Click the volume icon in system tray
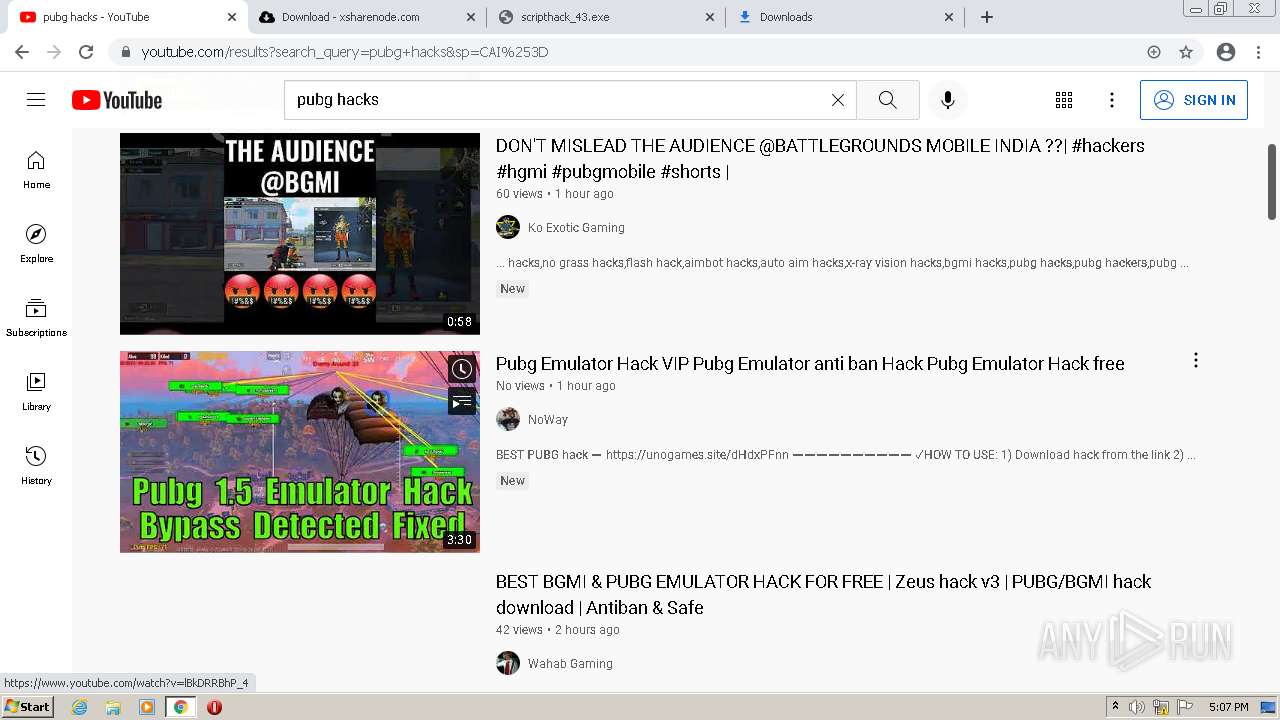Screen dimensions: 1280x720 coord(1137,707)
